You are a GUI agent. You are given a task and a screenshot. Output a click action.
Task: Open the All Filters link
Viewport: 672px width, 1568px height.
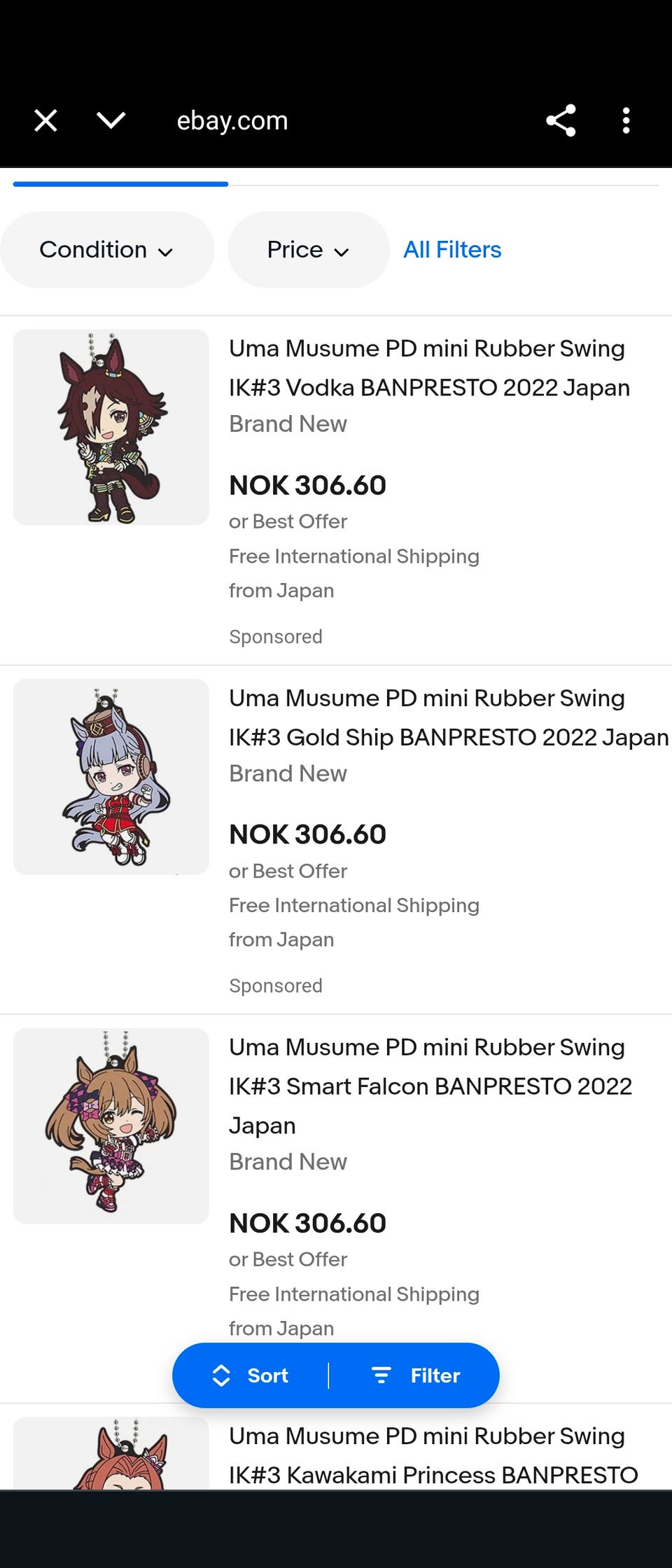click(x=452, y=250)
